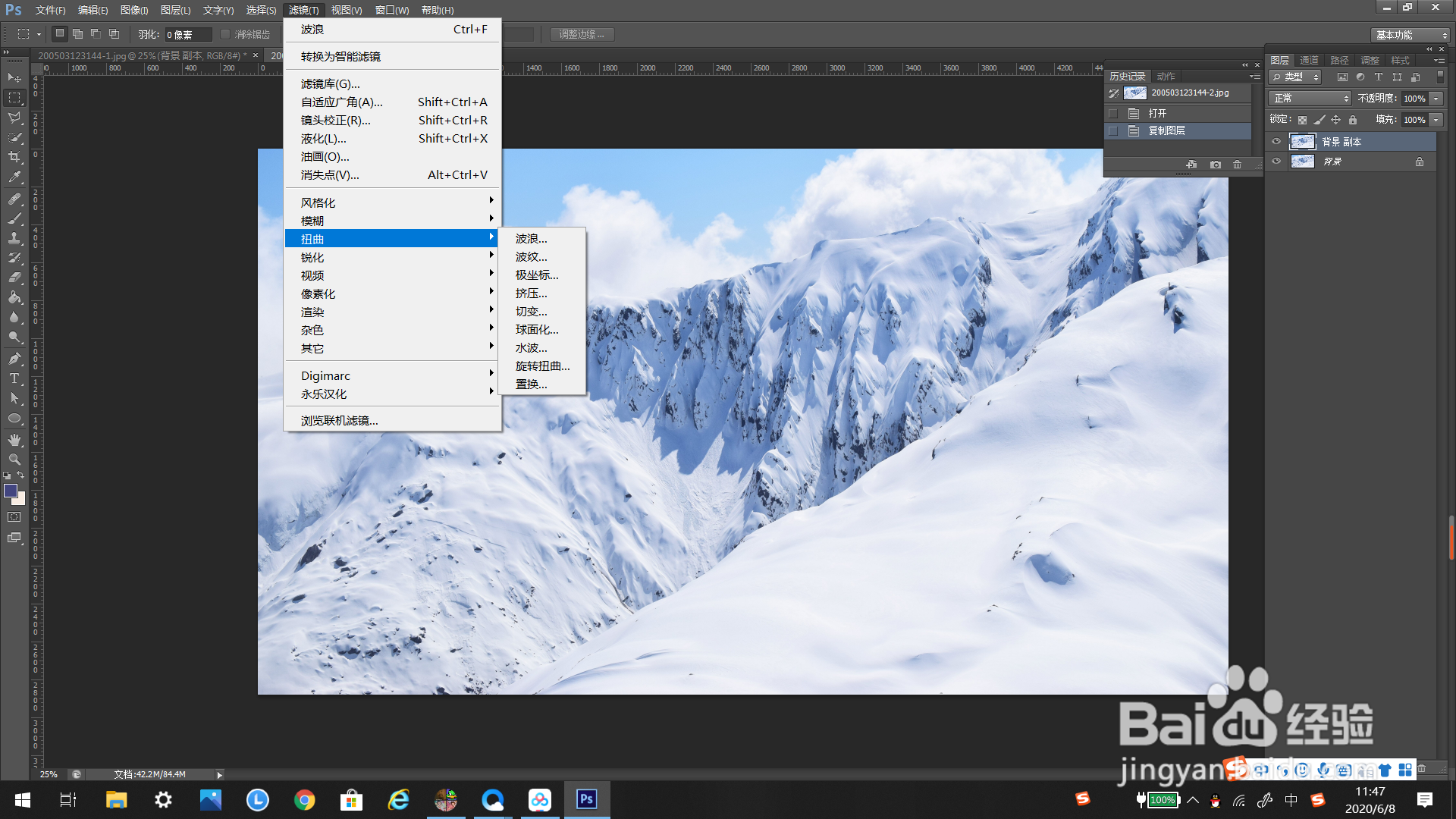This screenshot has height=819, width=1456.
Task: Set history brush source for 打开 state
Action: pyautogui.click(x=1113, y=113)
